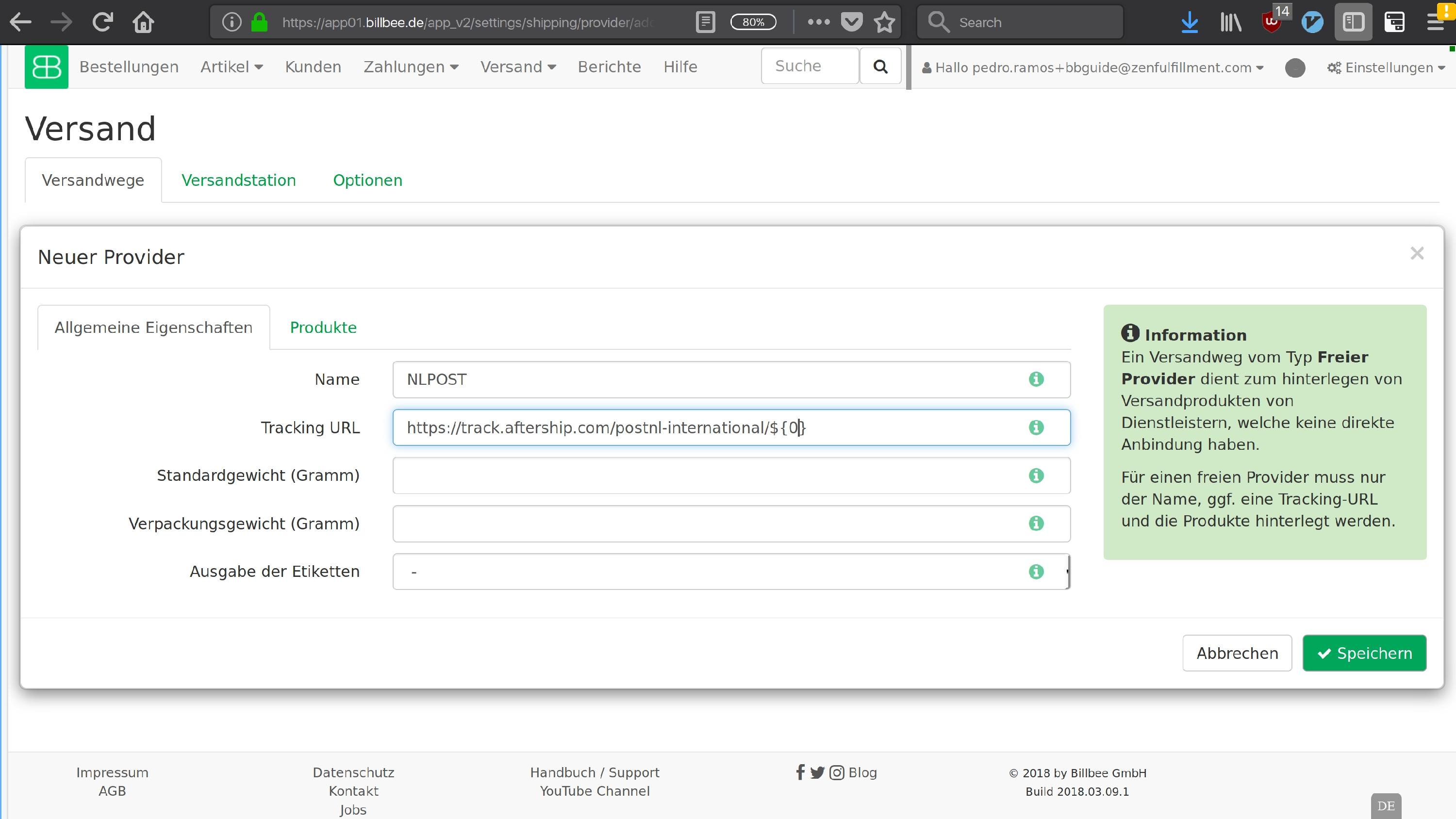
Task: Open the Versandstation tab
Action: (x=238, y=180)
